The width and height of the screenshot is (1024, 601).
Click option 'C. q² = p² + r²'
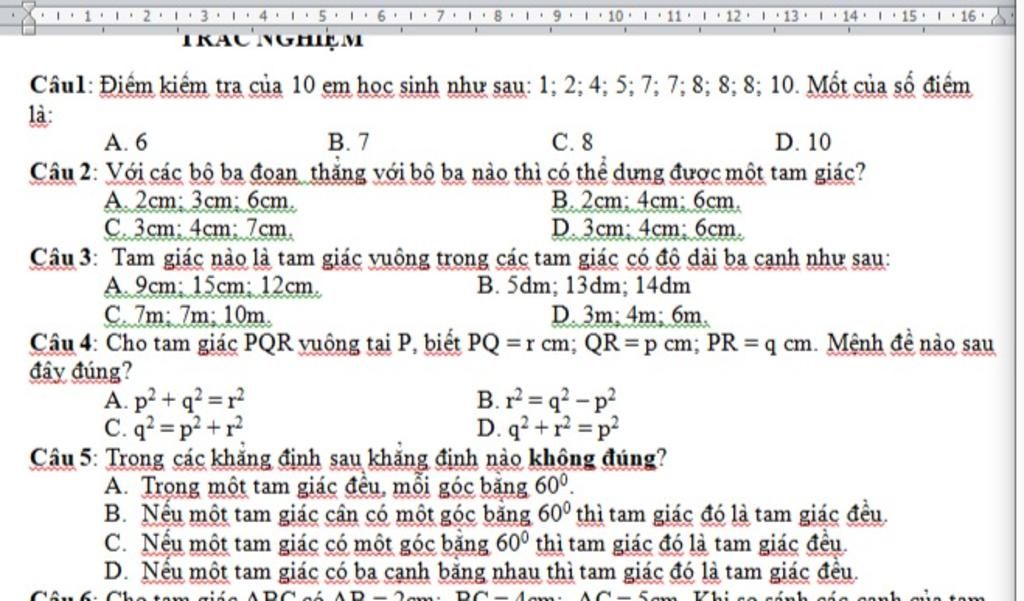pyautogui.click(x=174, y=427)
